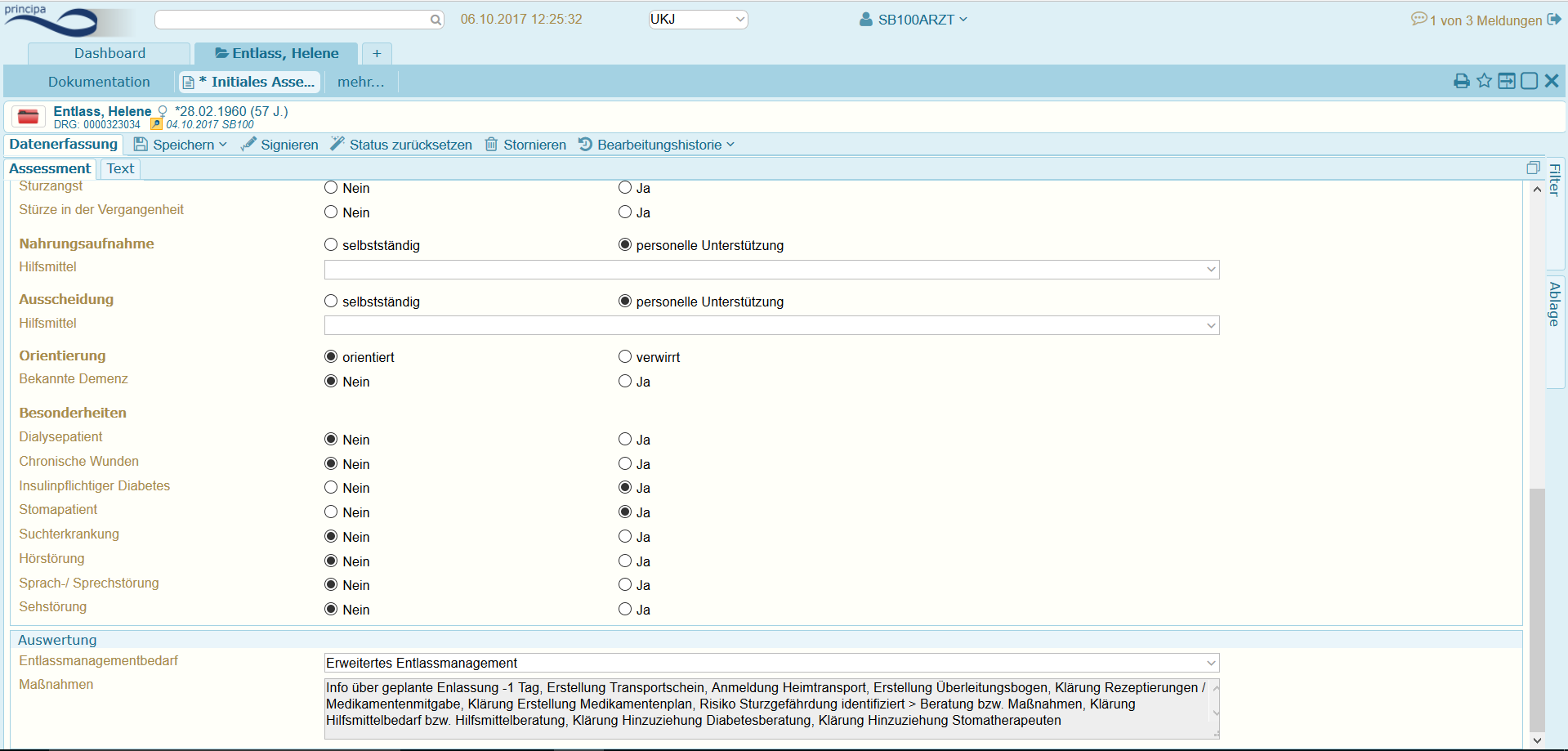The image size is (1568, 751).
Task: Select Orientierung verwirrt radio button
Action: coord(625,356)
